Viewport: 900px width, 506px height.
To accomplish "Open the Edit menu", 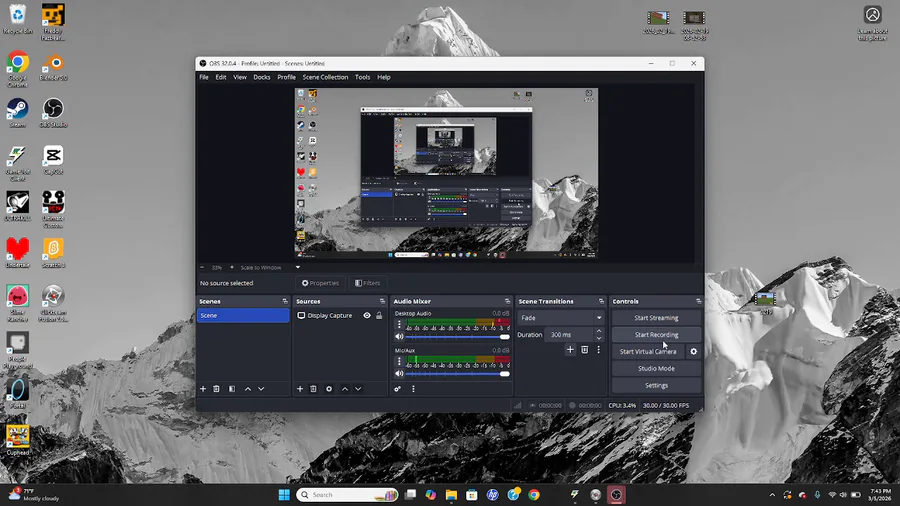I will coord(220,77).
